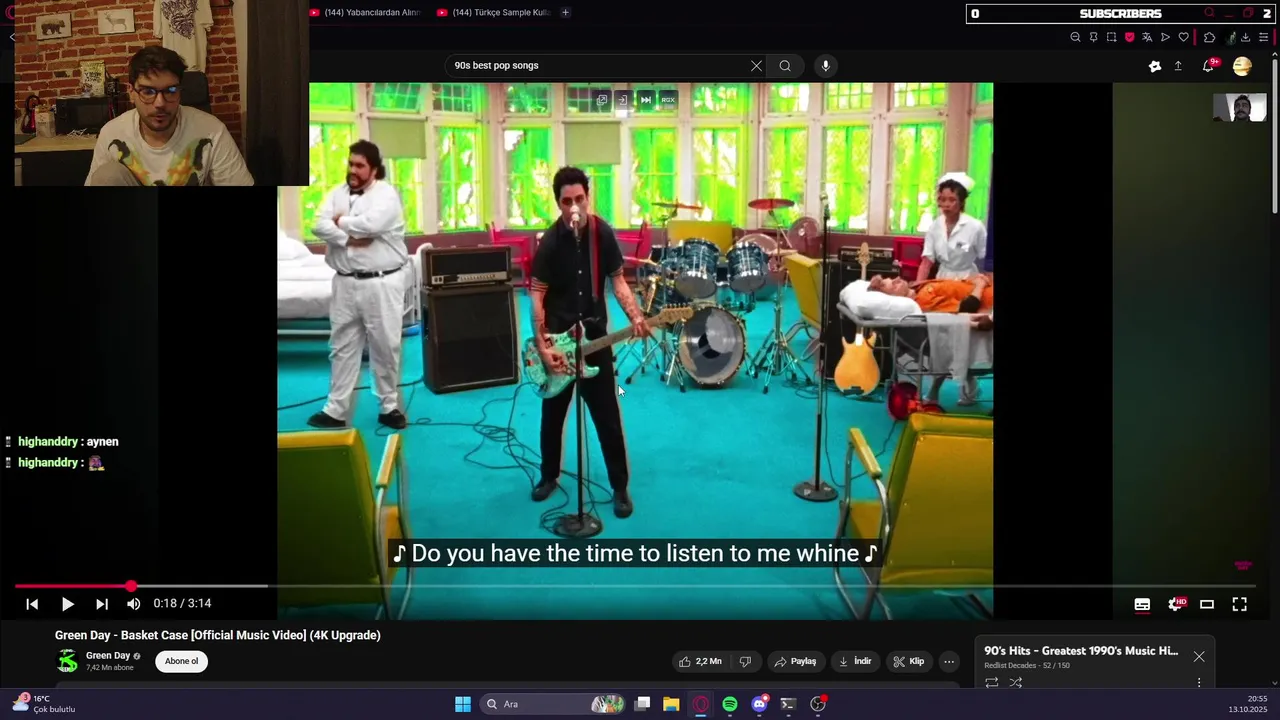Toggle the RGX overlay button
Image resolution: width=1280 pixels, height=720 pixels.
(668, 100)
